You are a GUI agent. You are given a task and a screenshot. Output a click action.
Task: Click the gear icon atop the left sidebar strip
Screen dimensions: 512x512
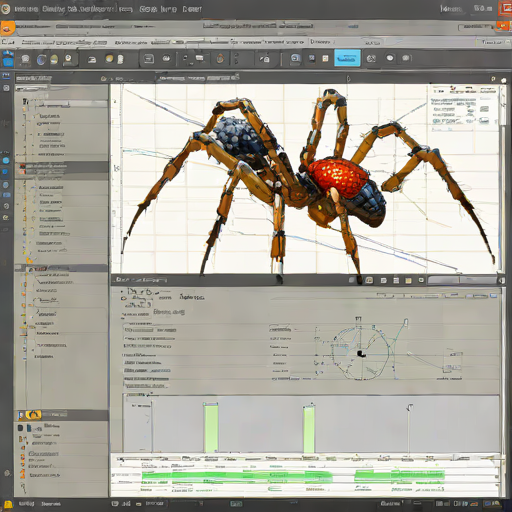point(6,88)
